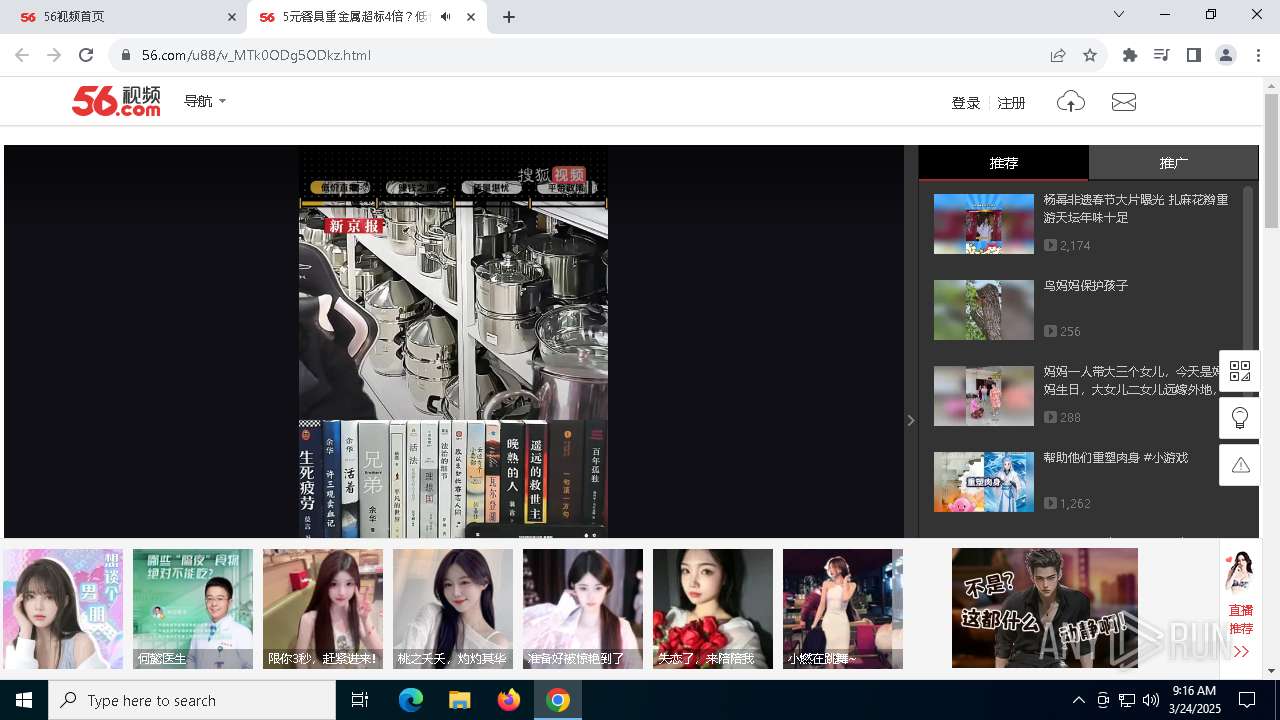Open the 小悠在跳舞 thumbnail
Screen dimensions: 1280x720
coord(843,609)
